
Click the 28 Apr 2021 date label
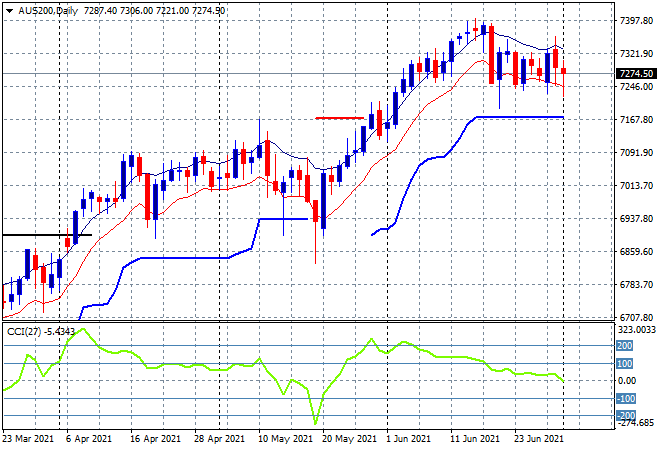219,439
